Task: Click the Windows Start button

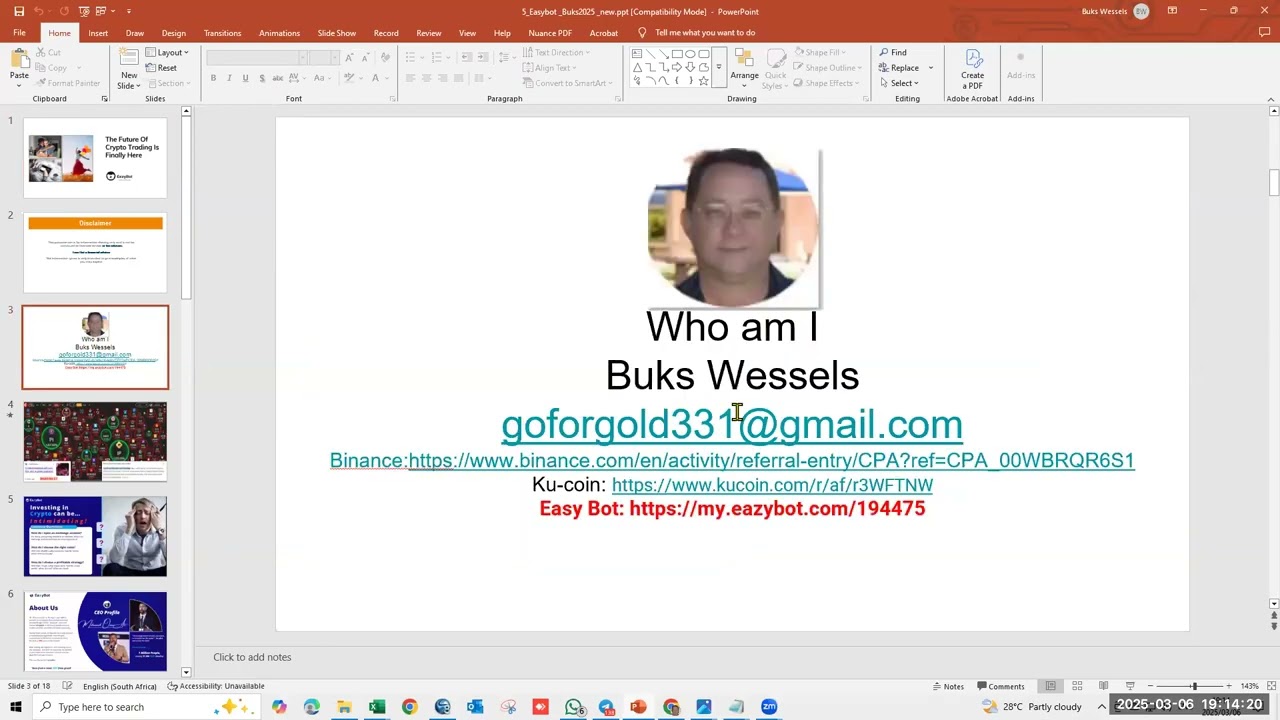Action: [x=16, y=707]
